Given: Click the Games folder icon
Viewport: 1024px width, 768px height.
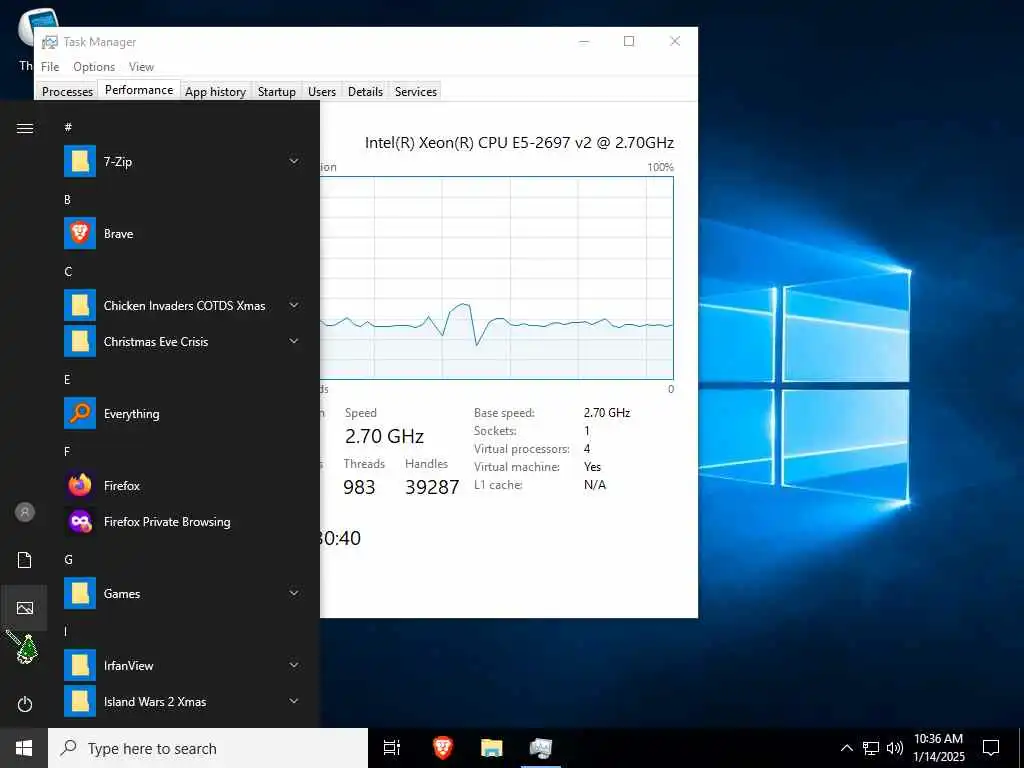Looking at the screenshot, I should tap(80, 593).
